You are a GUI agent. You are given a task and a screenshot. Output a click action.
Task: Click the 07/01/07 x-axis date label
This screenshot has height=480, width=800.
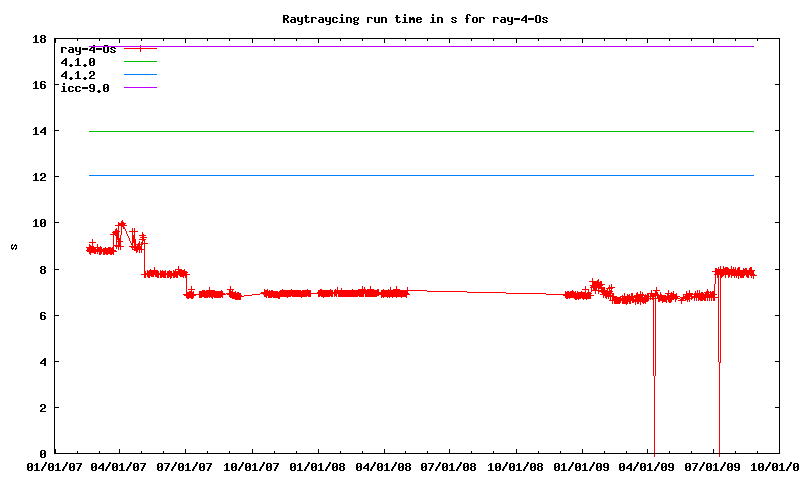(x=186, y=466)
